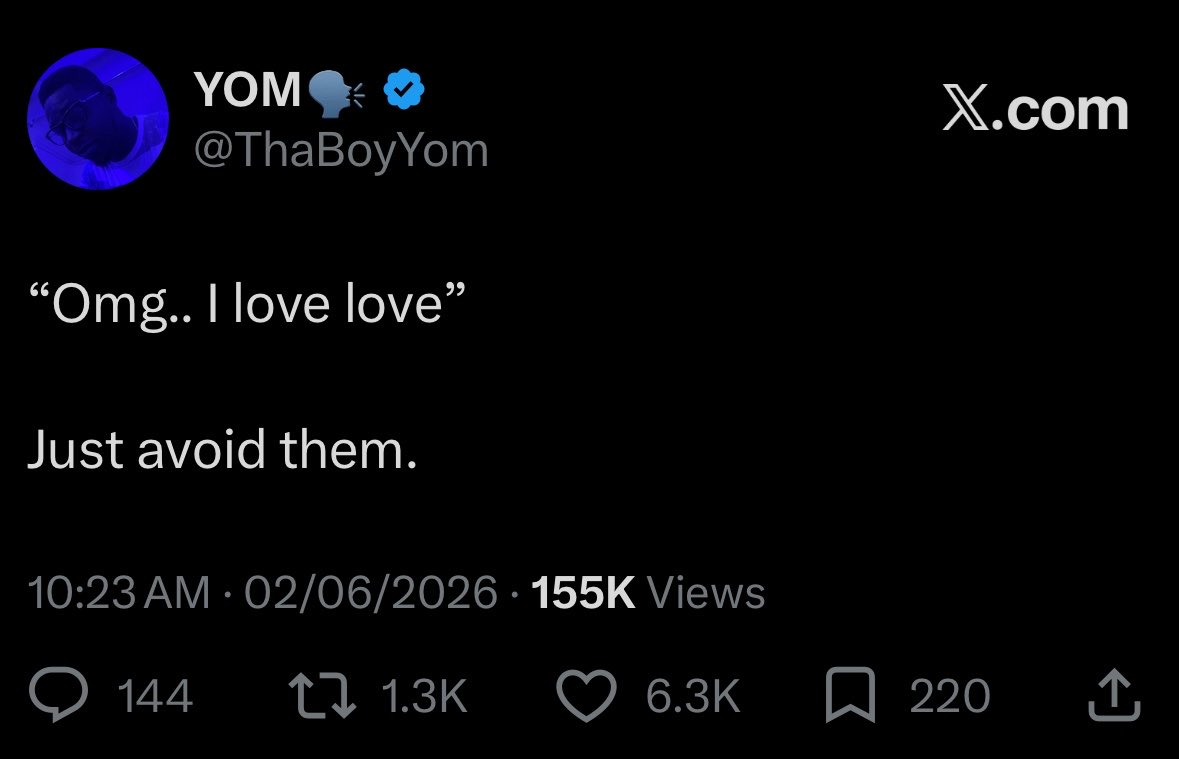Select the "Just avoid them." line

(223, 449)
